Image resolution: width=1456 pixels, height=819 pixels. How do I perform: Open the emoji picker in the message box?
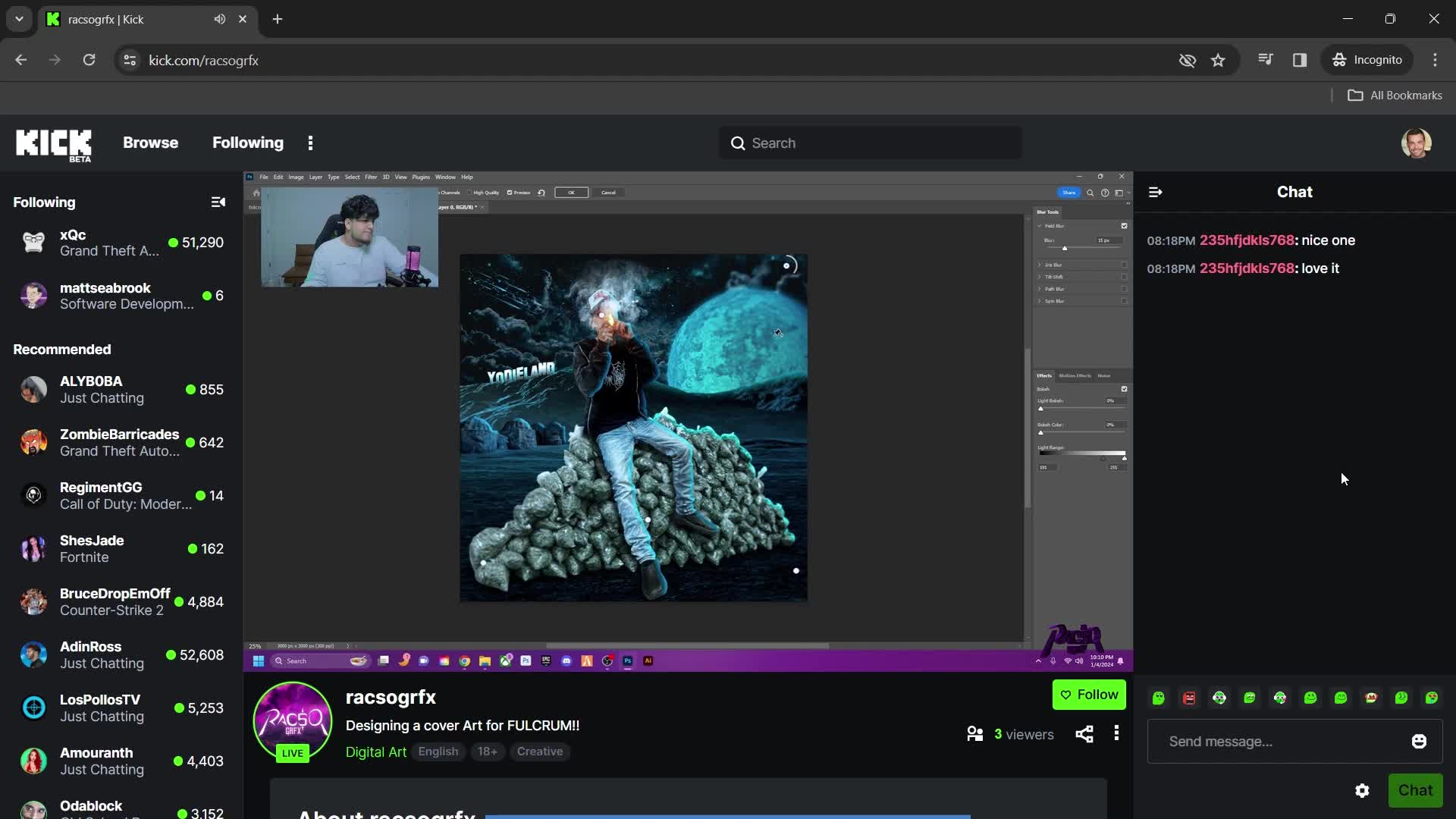(x=1419, y=742)
